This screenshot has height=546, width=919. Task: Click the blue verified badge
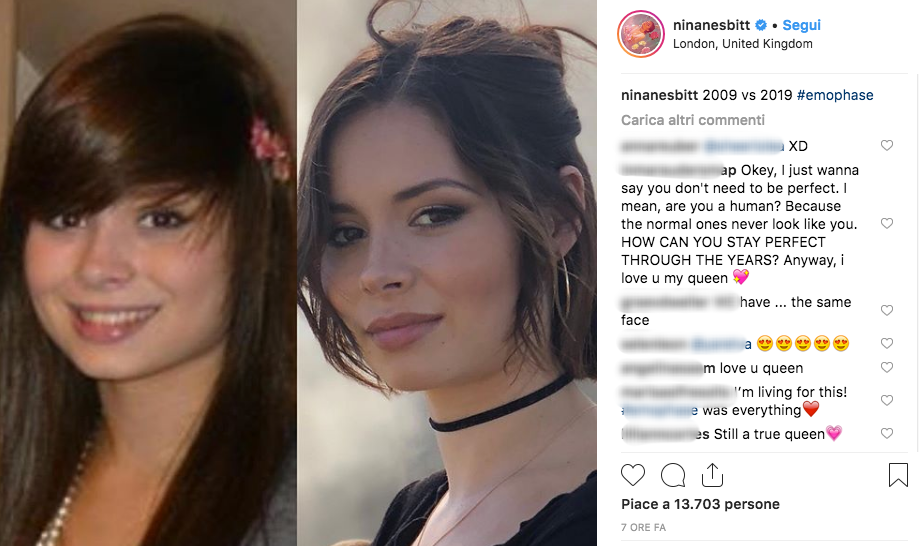pyautogui.click(x=761, y=25)
